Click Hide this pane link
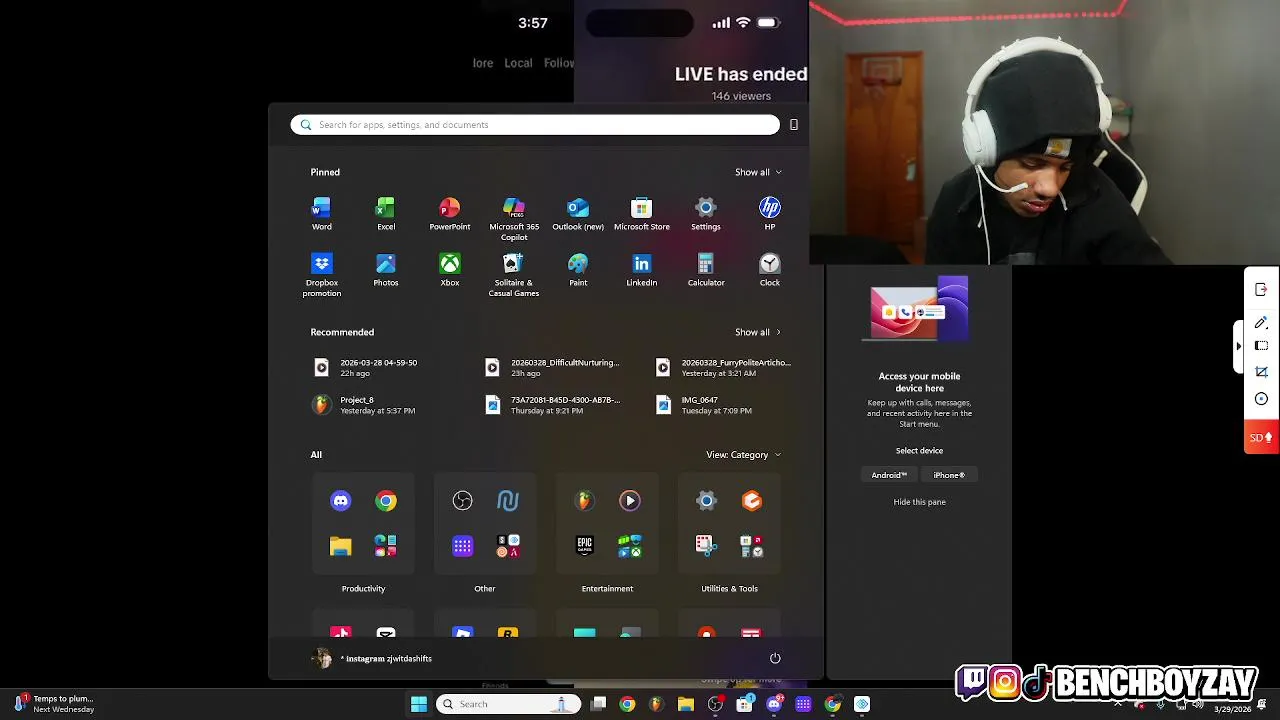 pos(919,502)
